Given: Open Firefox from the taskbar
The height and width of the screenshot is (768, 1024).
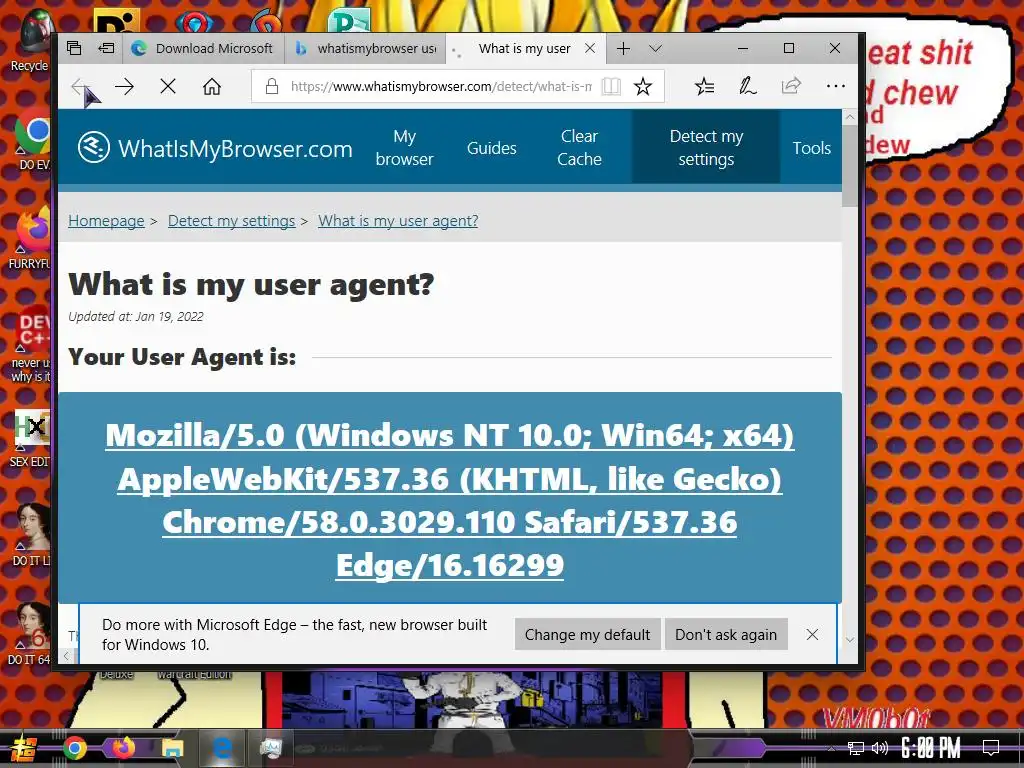Looking at the screenshot, I should coord(123,748).
